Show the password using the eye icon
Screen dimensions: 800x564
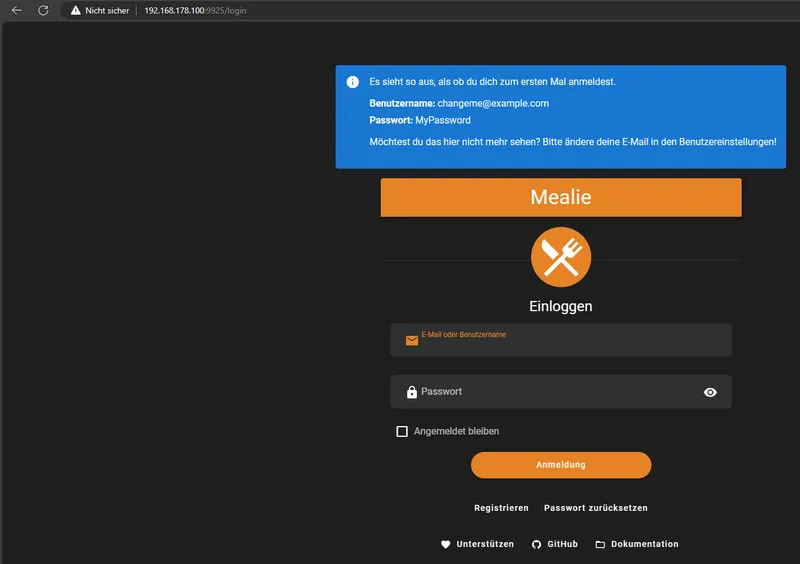[710, 392]
